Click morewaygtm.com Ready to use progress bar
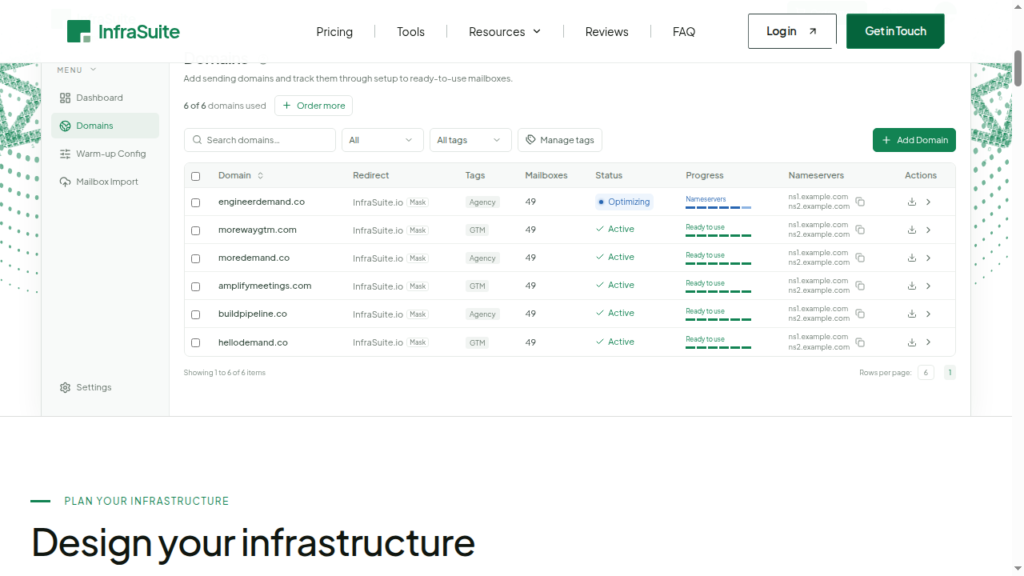 (x=718, y=235)
